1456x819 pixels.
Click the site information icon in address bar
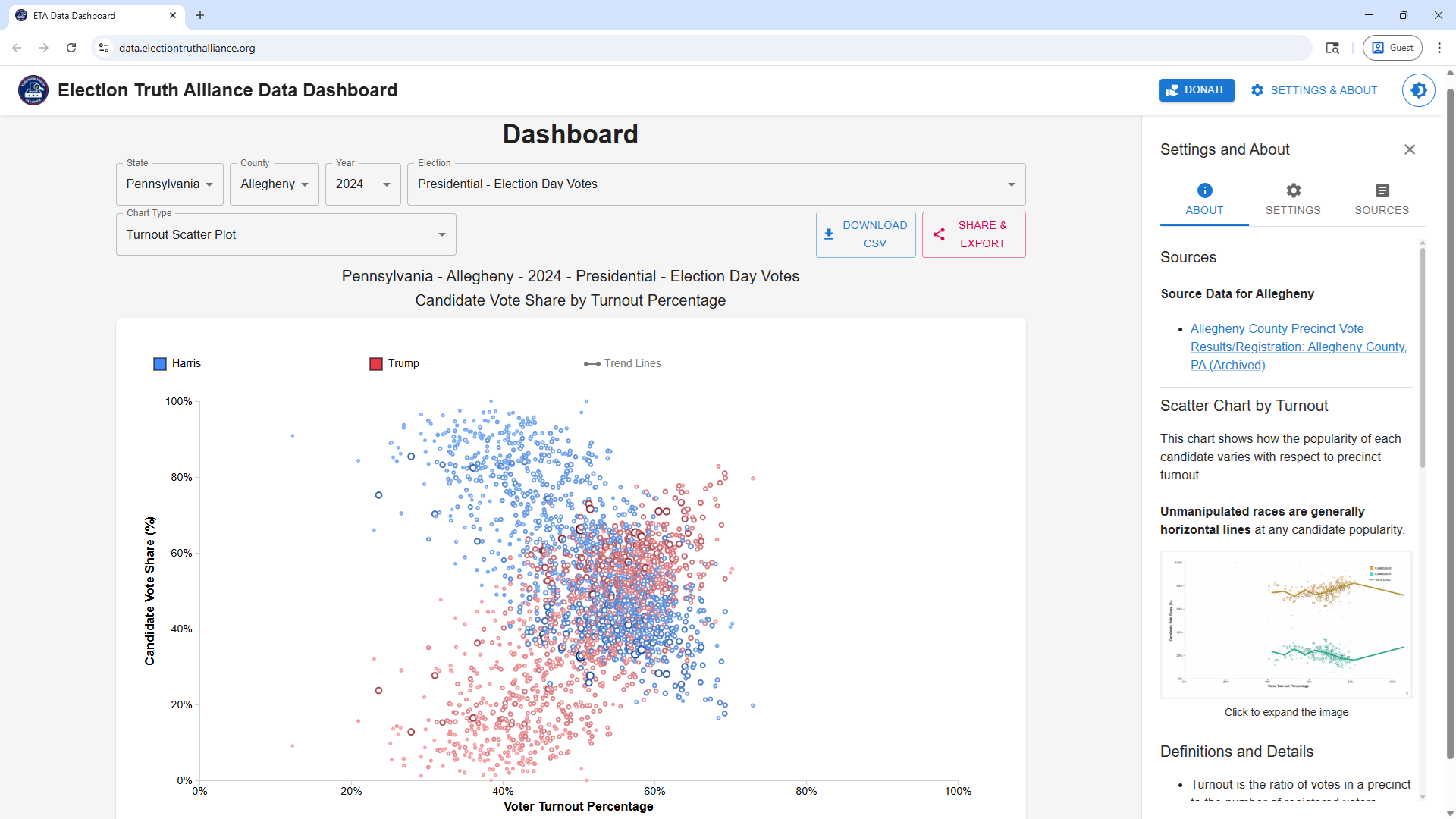(105, 48)
